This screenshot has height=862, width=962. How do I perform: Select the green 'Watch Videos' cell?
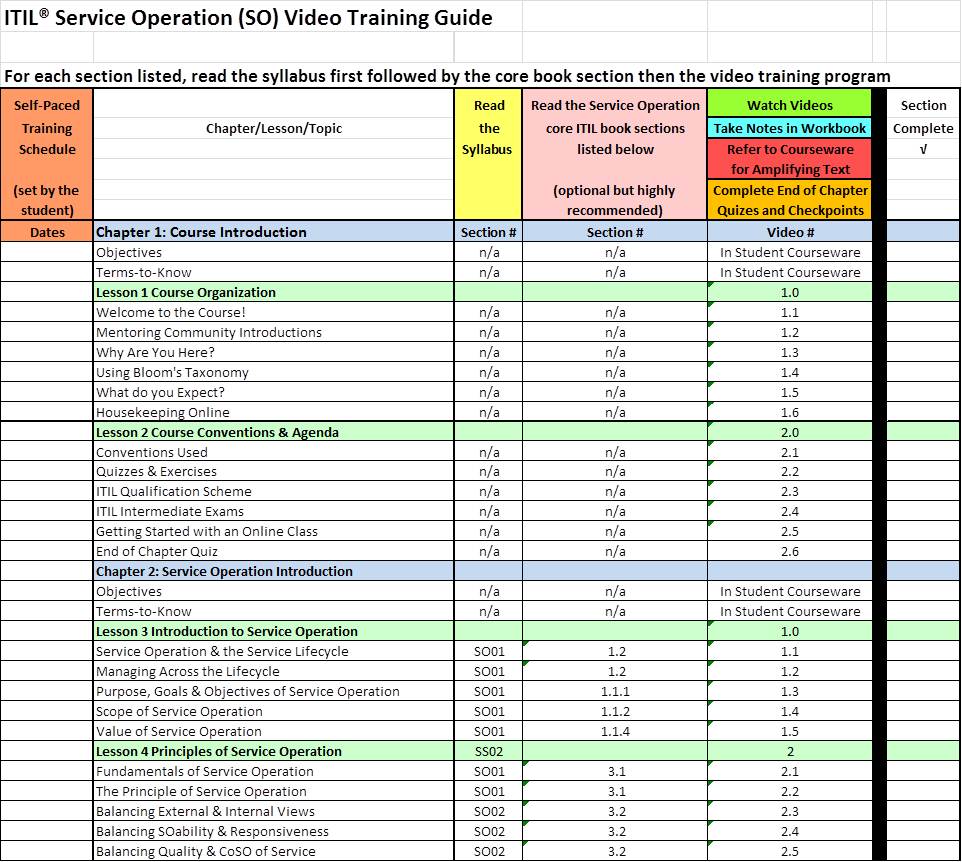789,105
